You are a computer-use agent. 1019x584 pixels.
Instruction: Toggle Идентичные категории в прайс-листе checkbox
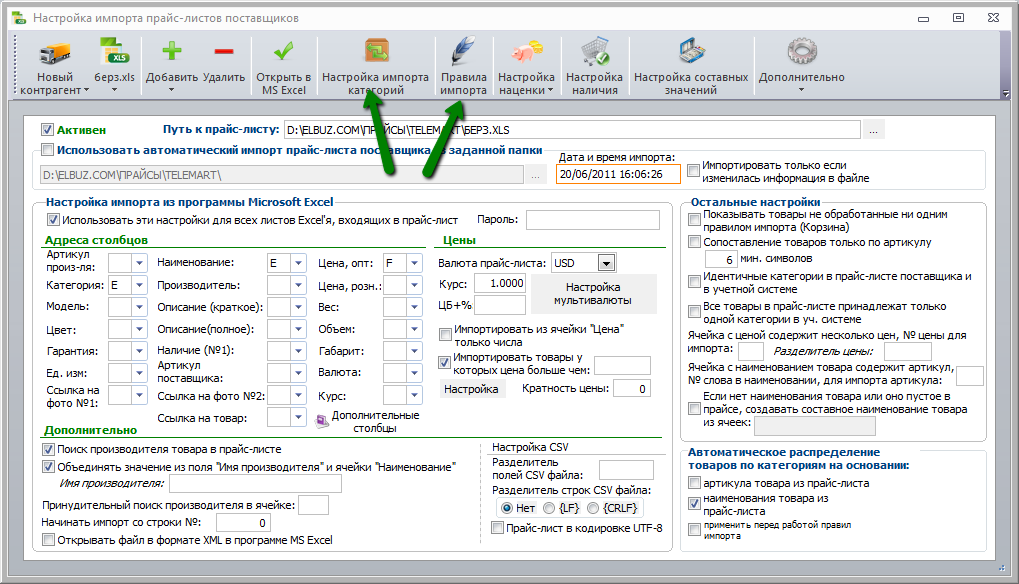point(694,282)
